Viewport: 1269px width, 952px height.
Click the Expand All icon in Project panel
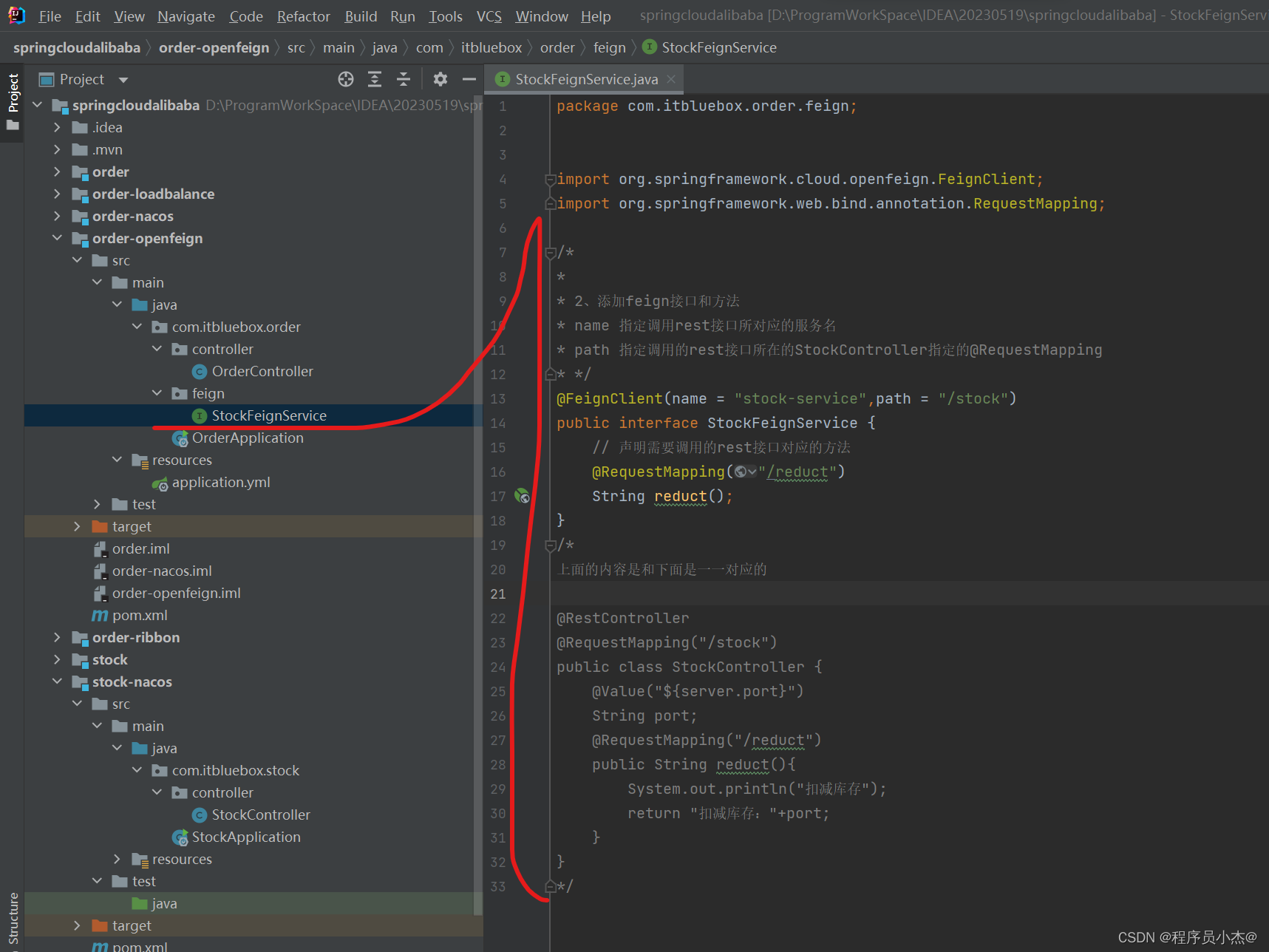coord(375,79)
